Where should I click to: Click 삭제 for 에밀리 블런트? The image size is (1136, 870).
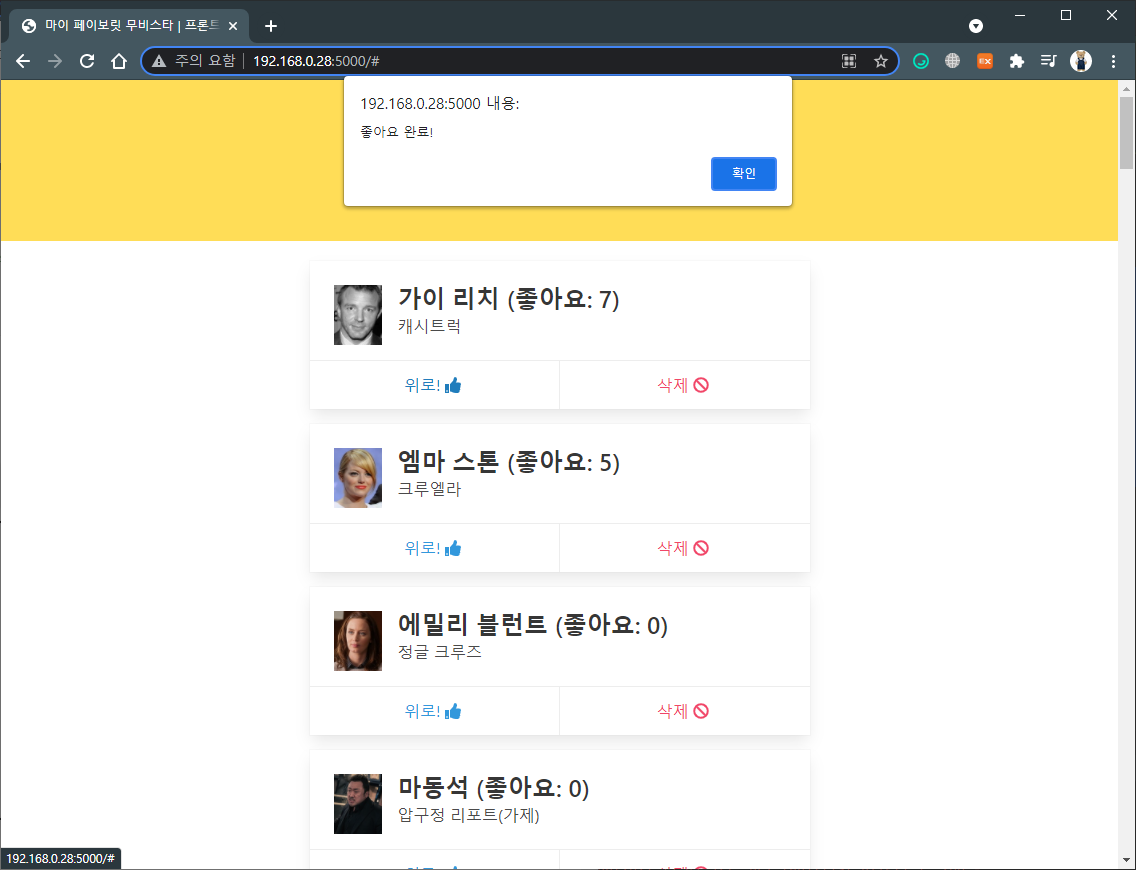[x=684, y=711]
